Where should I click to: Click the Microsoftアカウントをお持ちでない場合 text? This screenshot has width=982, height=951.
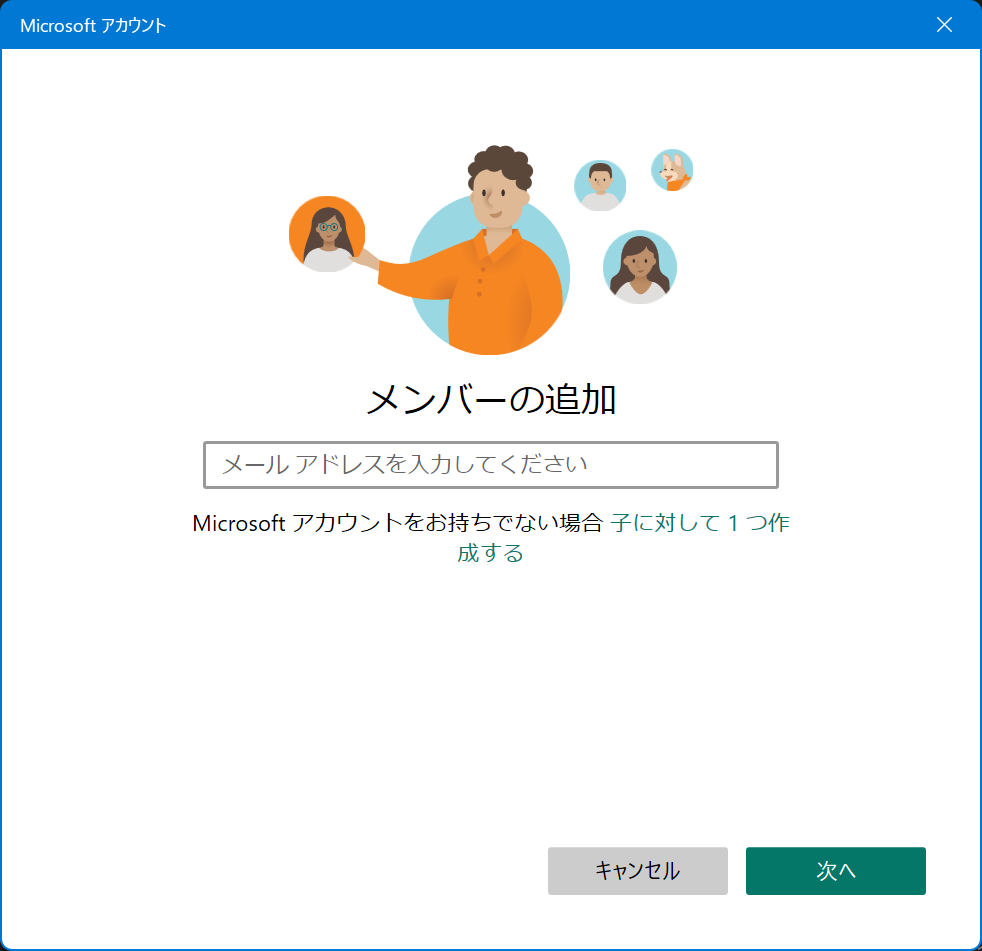coord(398,523)
